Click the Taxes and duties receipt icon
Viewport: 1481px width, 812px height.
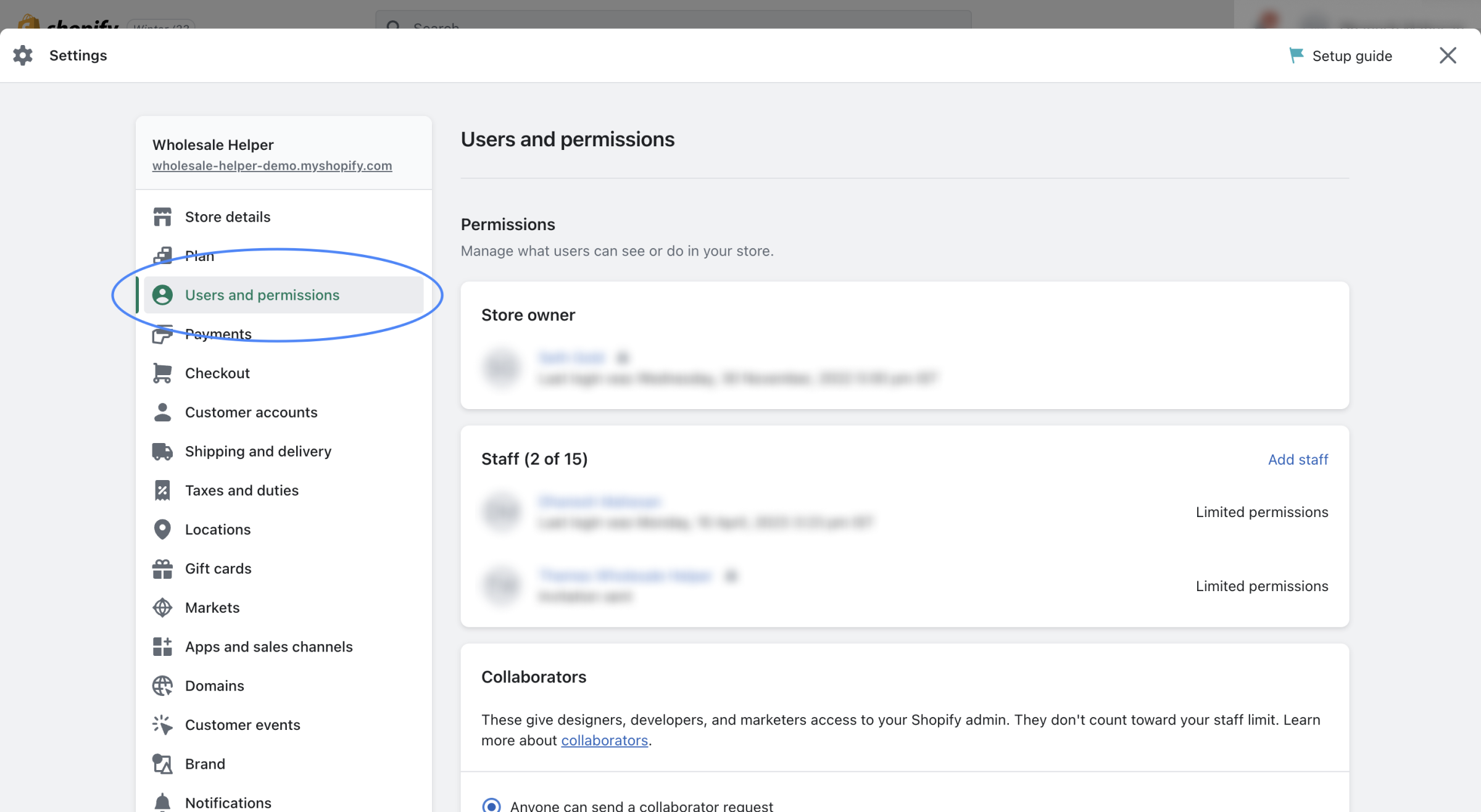tap(162, 491)
